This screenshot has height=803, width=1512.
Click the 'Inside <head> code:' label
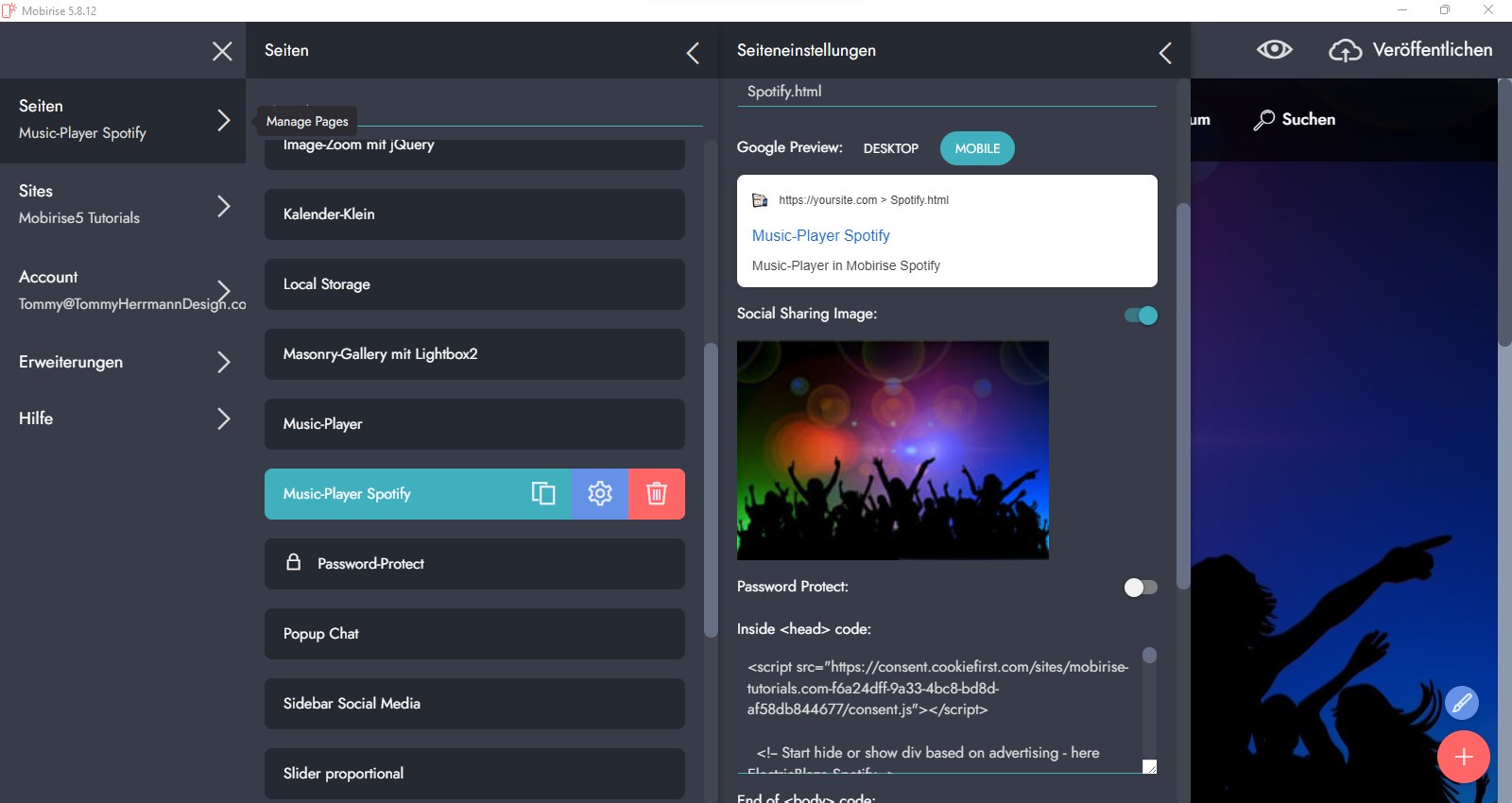coord(804,629)
